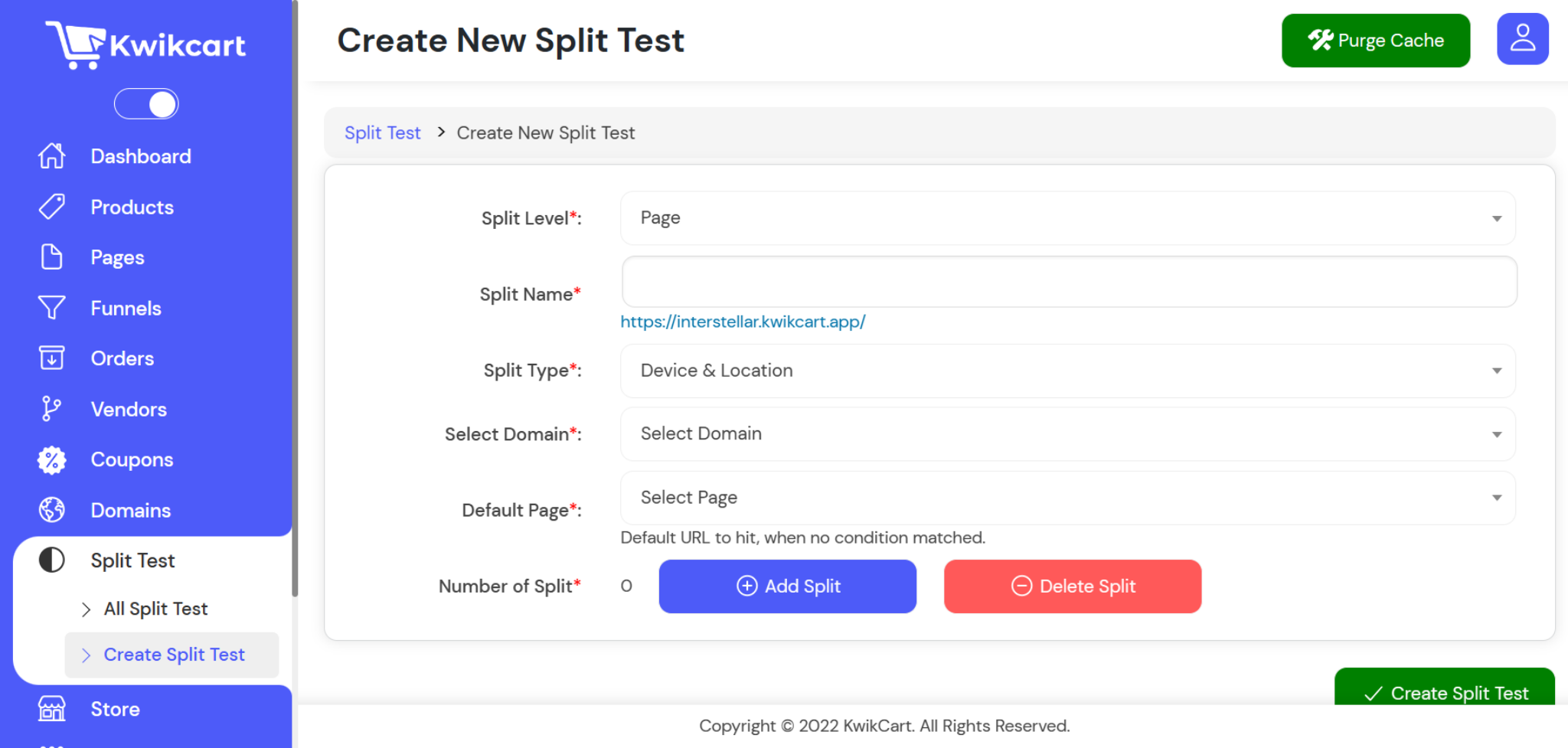
Task: Click chevron beside All Split Test
Action: [x=87, y=609]
